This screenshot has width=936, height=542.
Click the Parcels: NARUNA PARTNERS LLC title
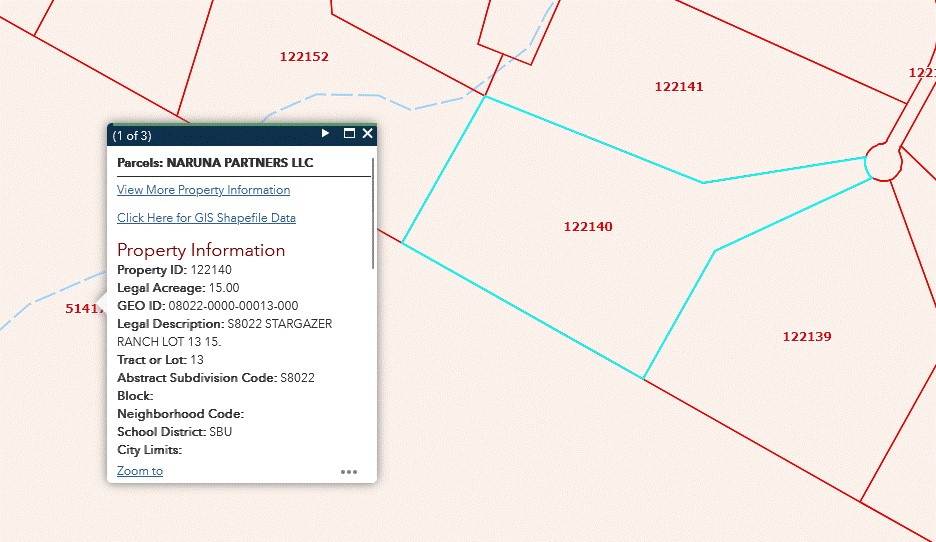click(215, 162)
